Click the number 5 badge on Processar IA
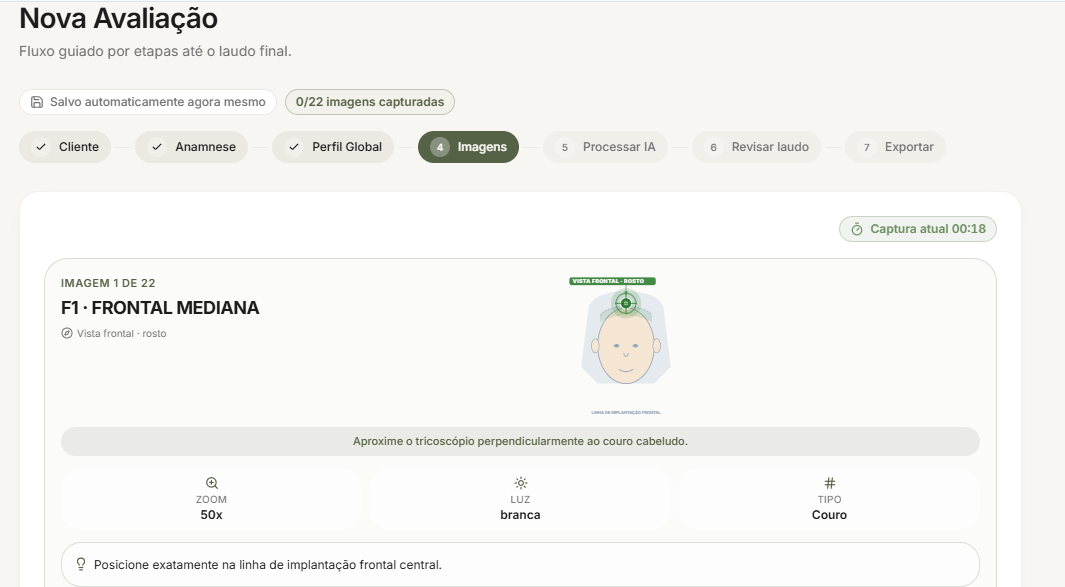Image resolution: width=1065 pixels, height=587 pixels. pyautogui.click(x=564, y=147)
